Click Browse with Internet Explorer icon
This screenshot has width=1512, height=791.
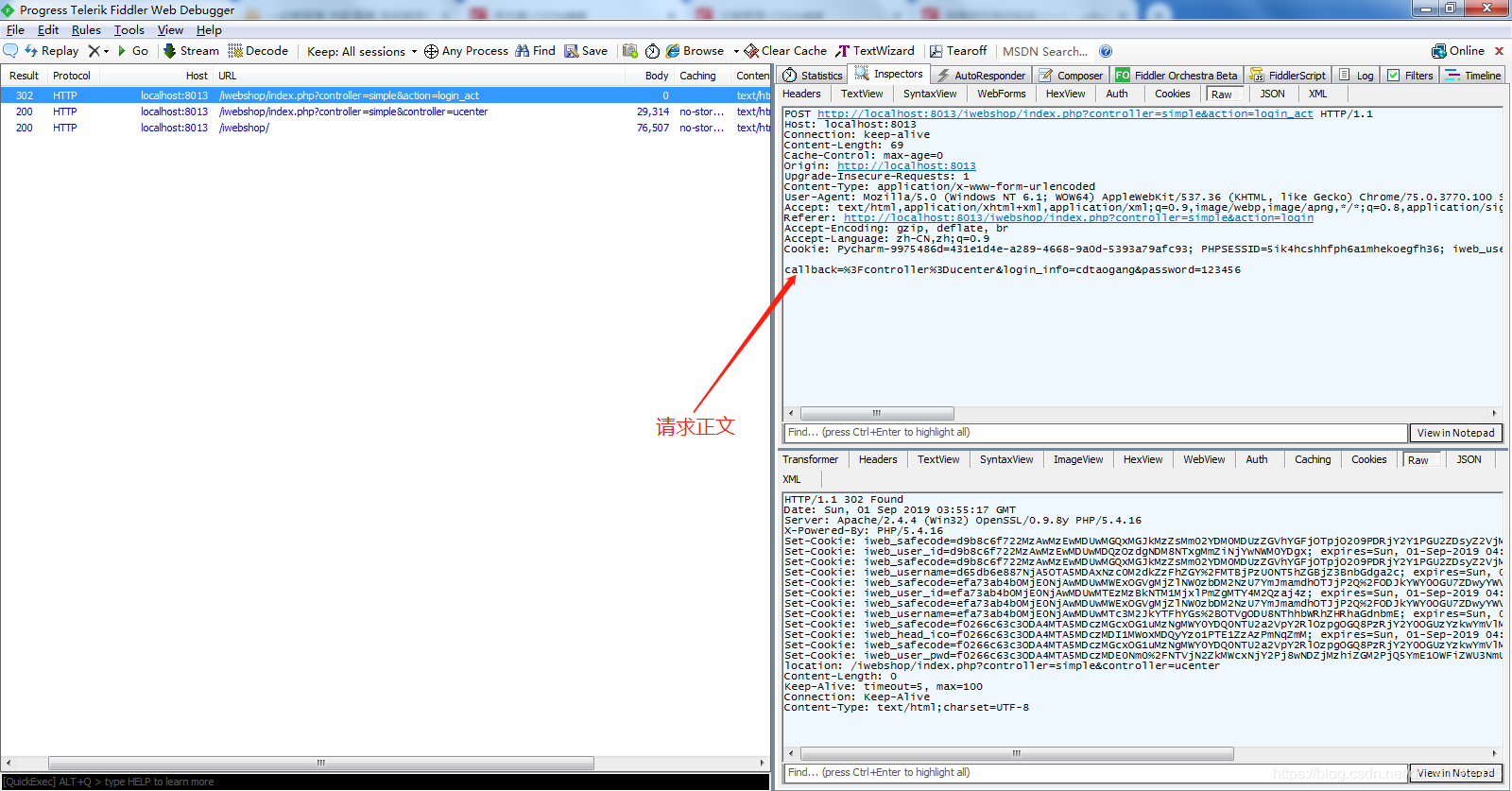[x=695, y=51]
